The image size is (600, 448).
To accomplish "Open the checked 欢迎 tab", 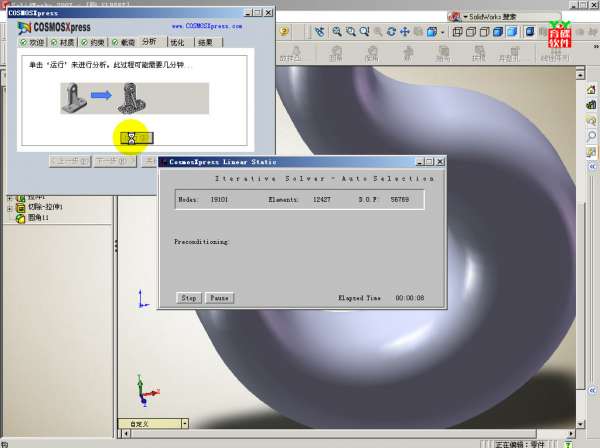I will pos(33,43).
